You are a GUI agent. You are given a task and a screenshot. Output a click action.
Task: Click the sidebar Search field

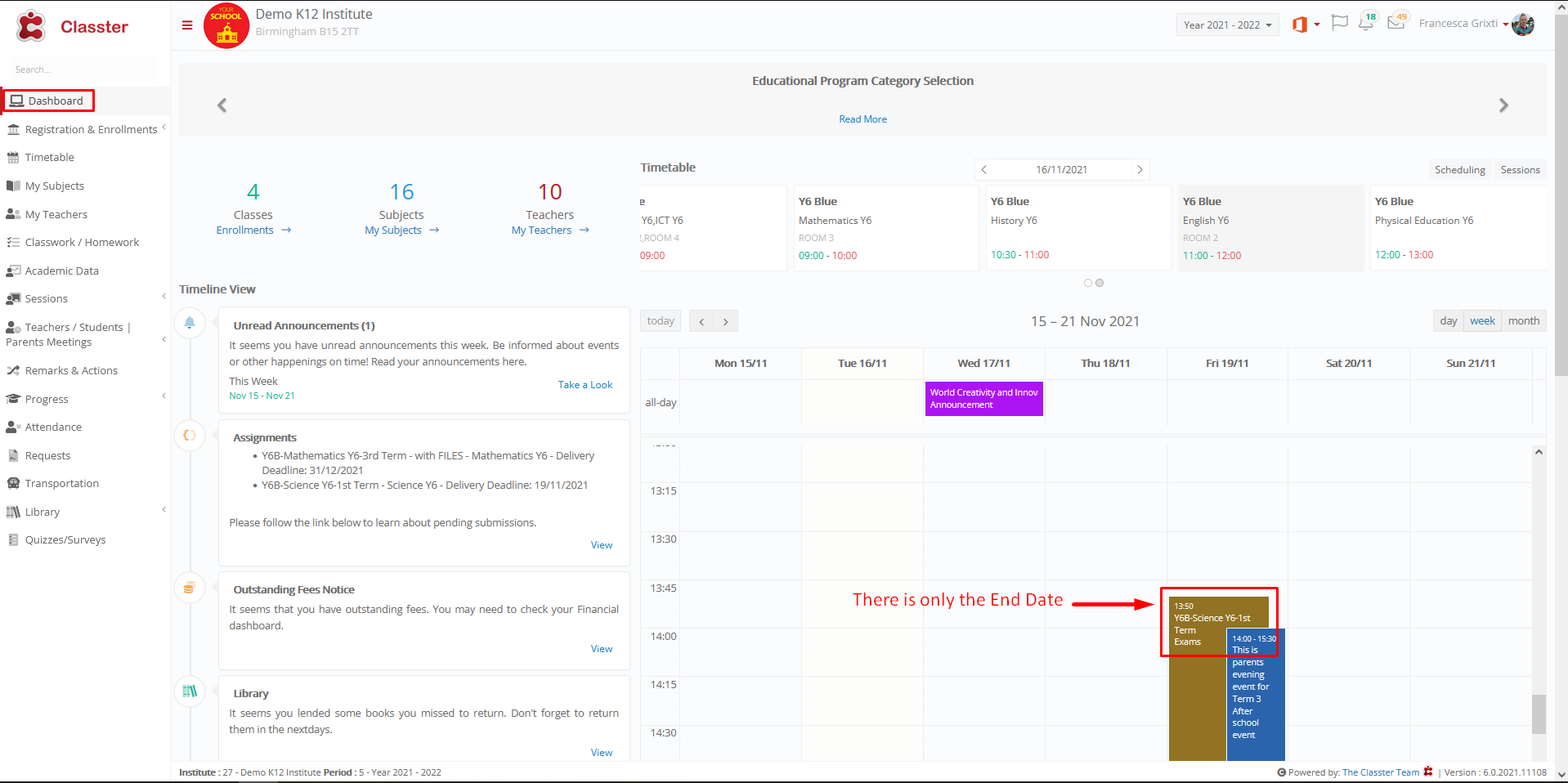tap(82, 69)
